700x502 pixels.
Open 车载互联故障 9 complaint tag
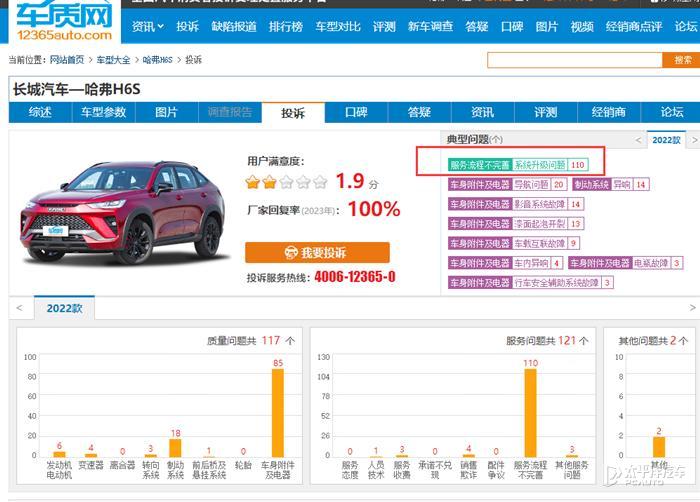(x=514, y=243)
